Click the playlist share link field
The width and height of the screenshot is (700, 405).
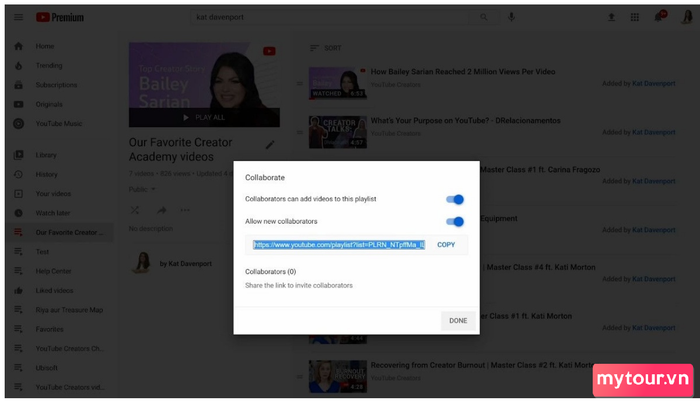(339, 245)
